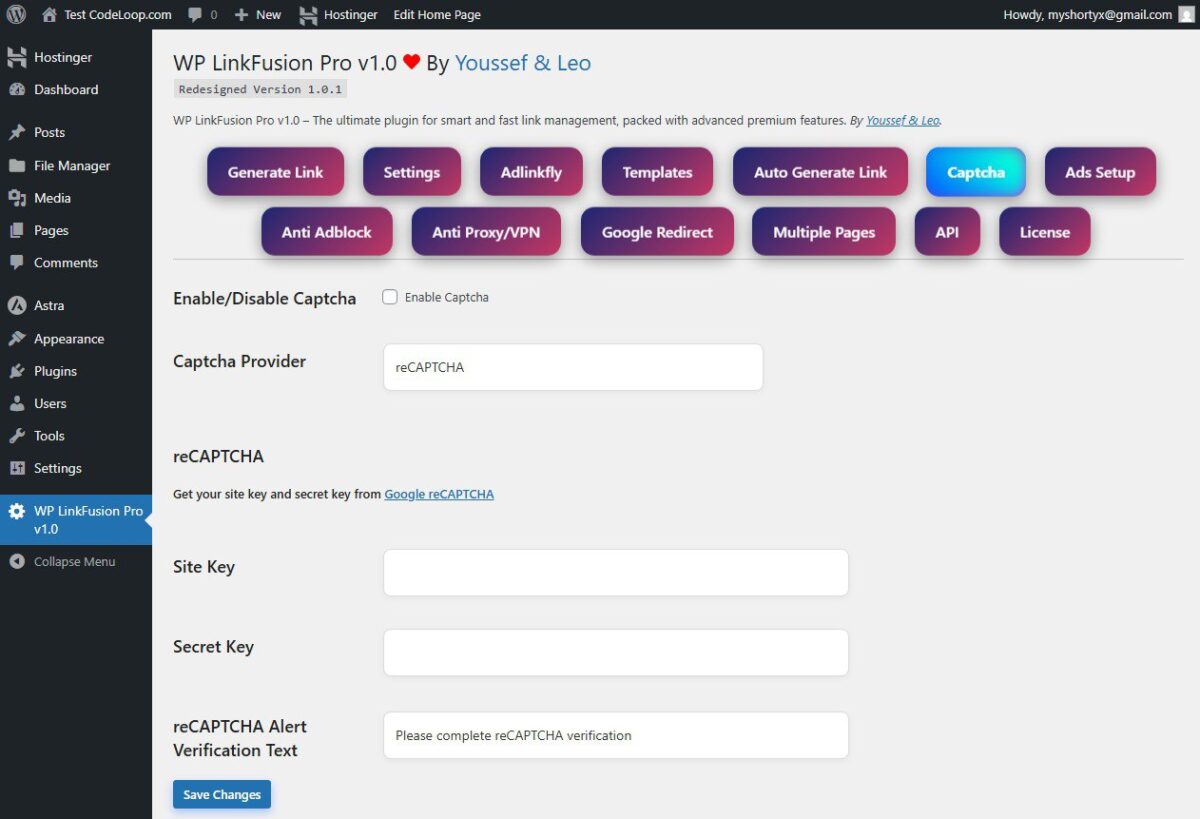Click the Pages icon in sidebar
This screenshot has height=819, width=1200.
(x=17, y=230)
